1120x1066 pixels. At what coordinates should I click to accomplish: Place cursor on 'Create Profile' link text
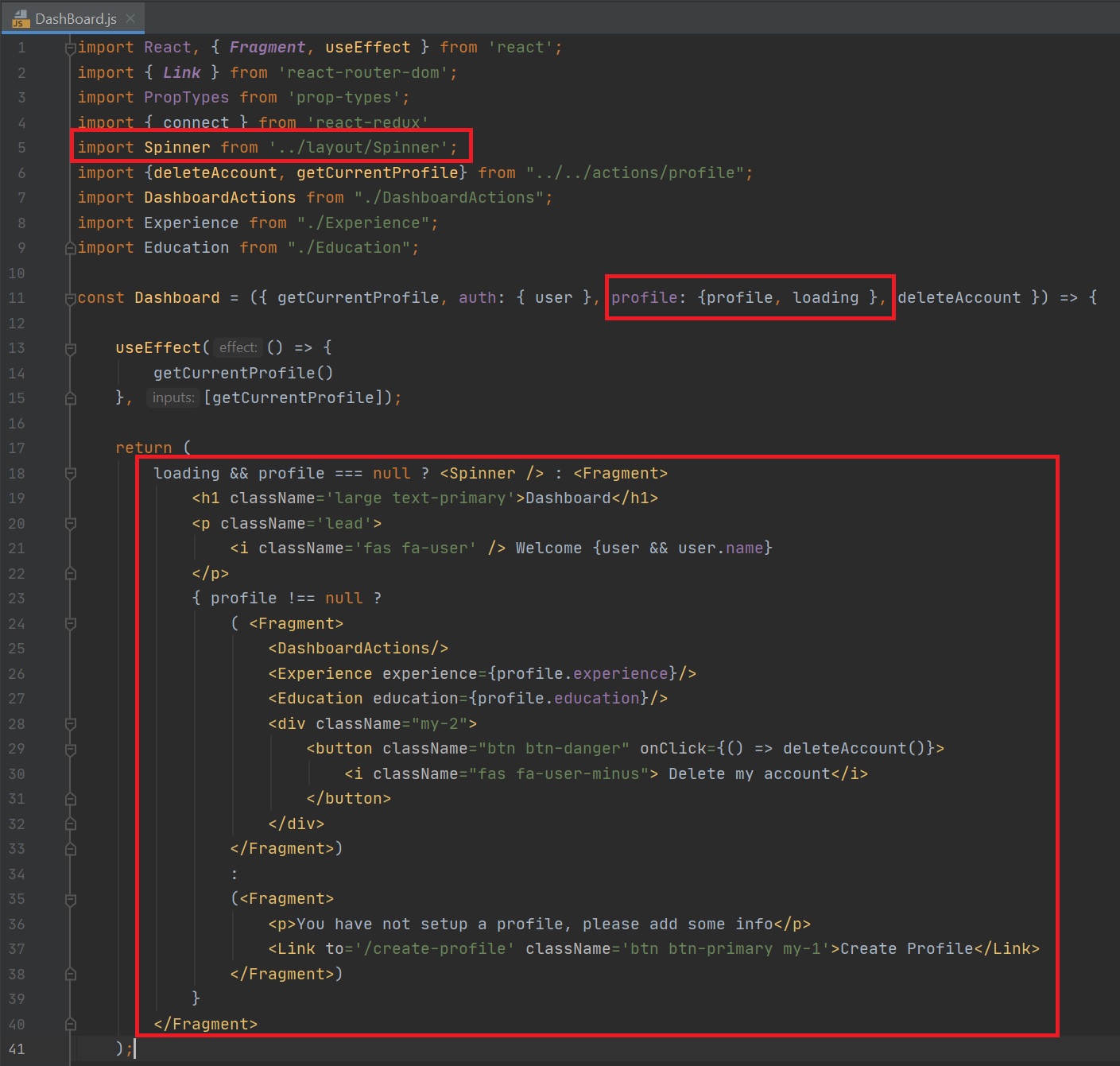tap(906, 949)
